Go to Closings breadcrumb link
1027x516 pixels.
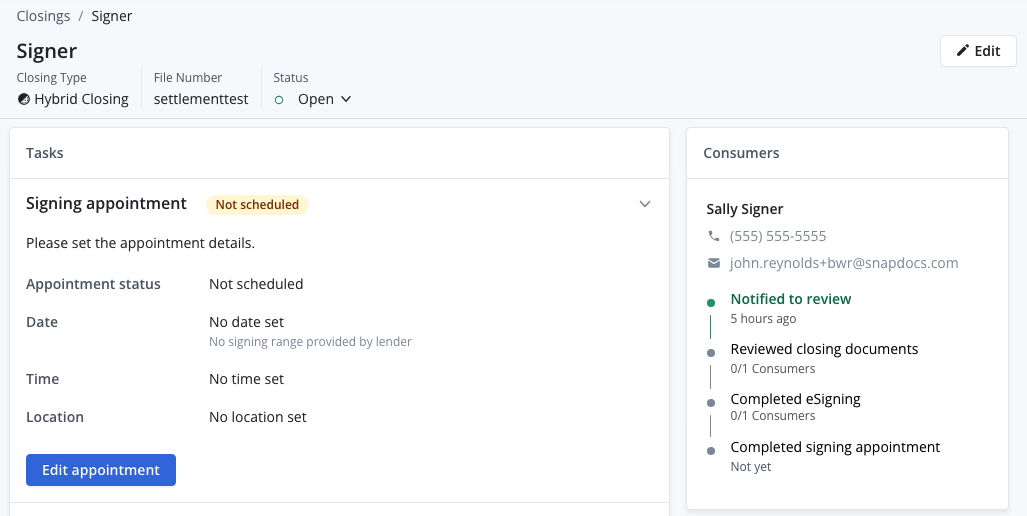pos(43,16)
